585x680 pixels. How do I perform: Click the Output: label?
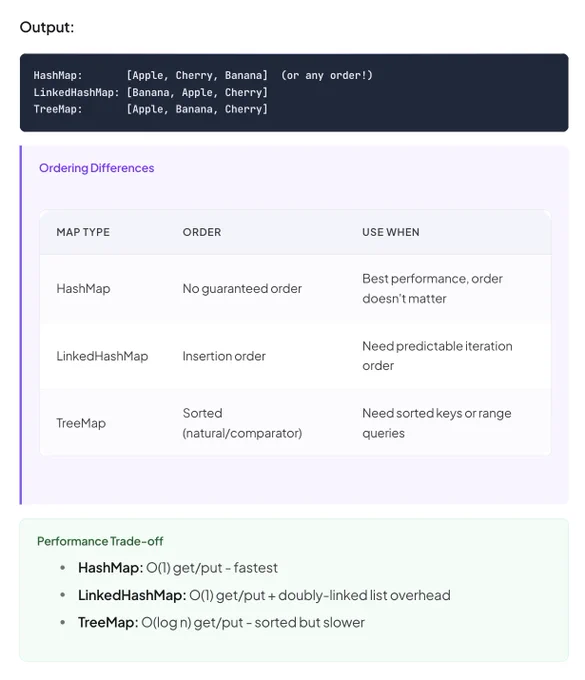point(47,27)
